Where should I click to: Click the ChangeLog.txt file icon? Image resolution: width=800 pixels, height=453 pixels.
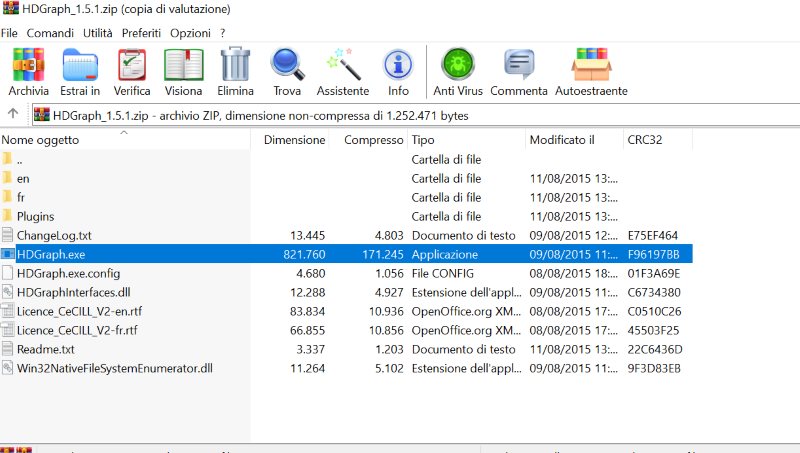click(x=7, y=235)
